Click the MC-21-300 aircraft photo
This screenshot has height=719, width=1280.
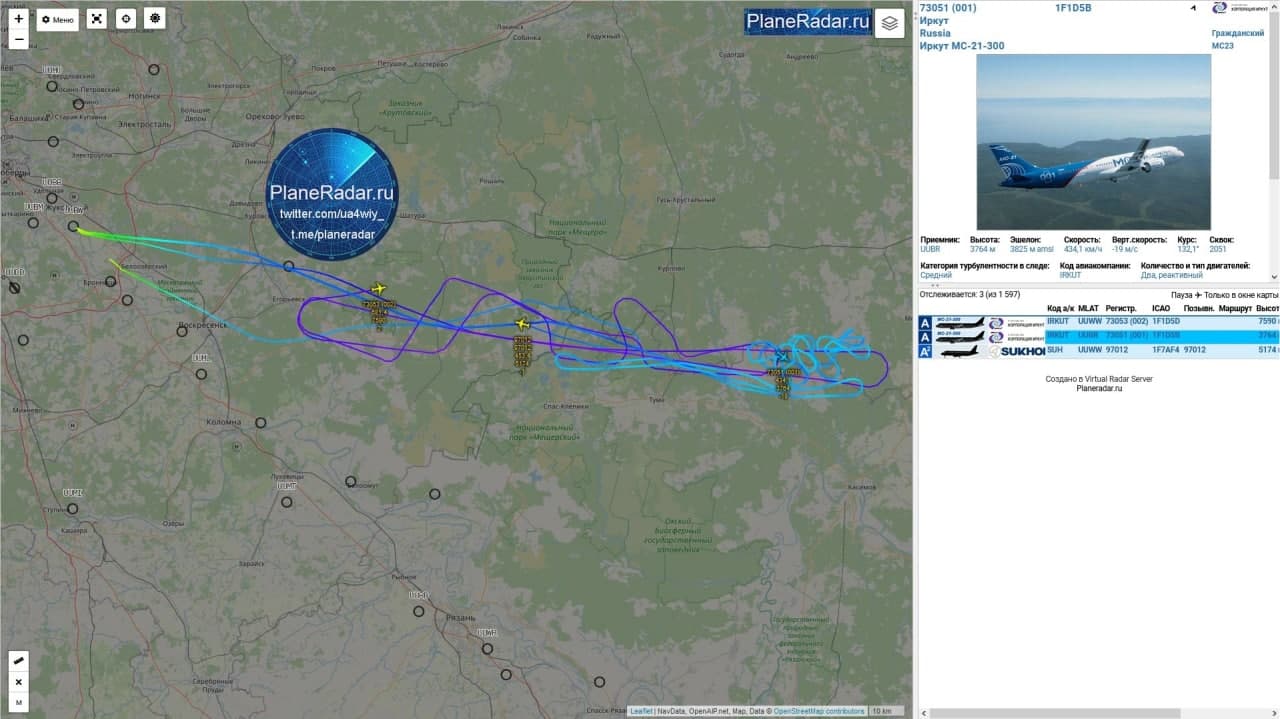point(1093,142)
